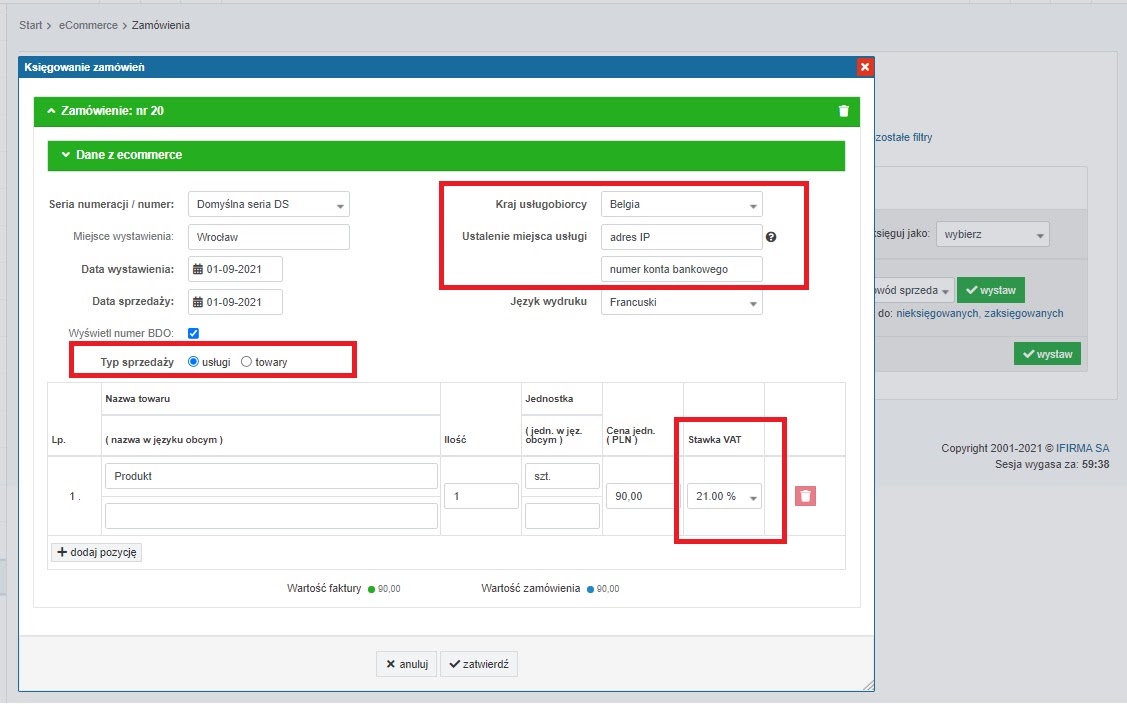Open the IFIRMA SA link in footer
This screenshot has width=1127, height=706.
coord(1082,448)
